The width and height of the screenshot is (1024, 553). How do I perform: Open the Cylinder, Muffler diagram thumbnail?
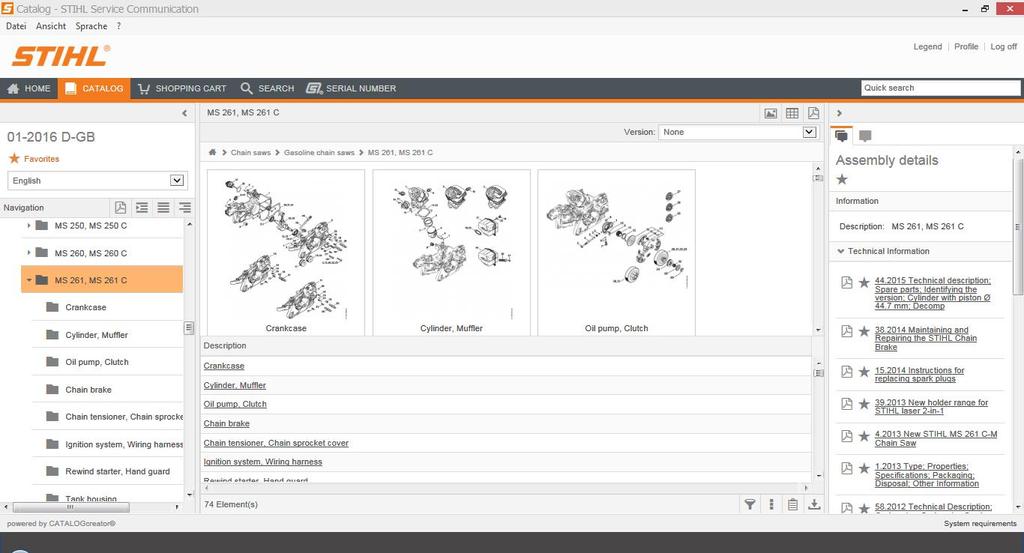pyautogui.click(x=451, y=253)
